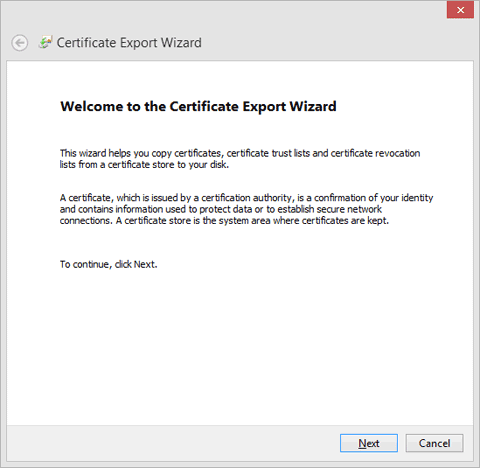This screenshot has height=468, width=480.
Task: Click the certificate icon beside the wizard title
Action: (x=45, y=42)
